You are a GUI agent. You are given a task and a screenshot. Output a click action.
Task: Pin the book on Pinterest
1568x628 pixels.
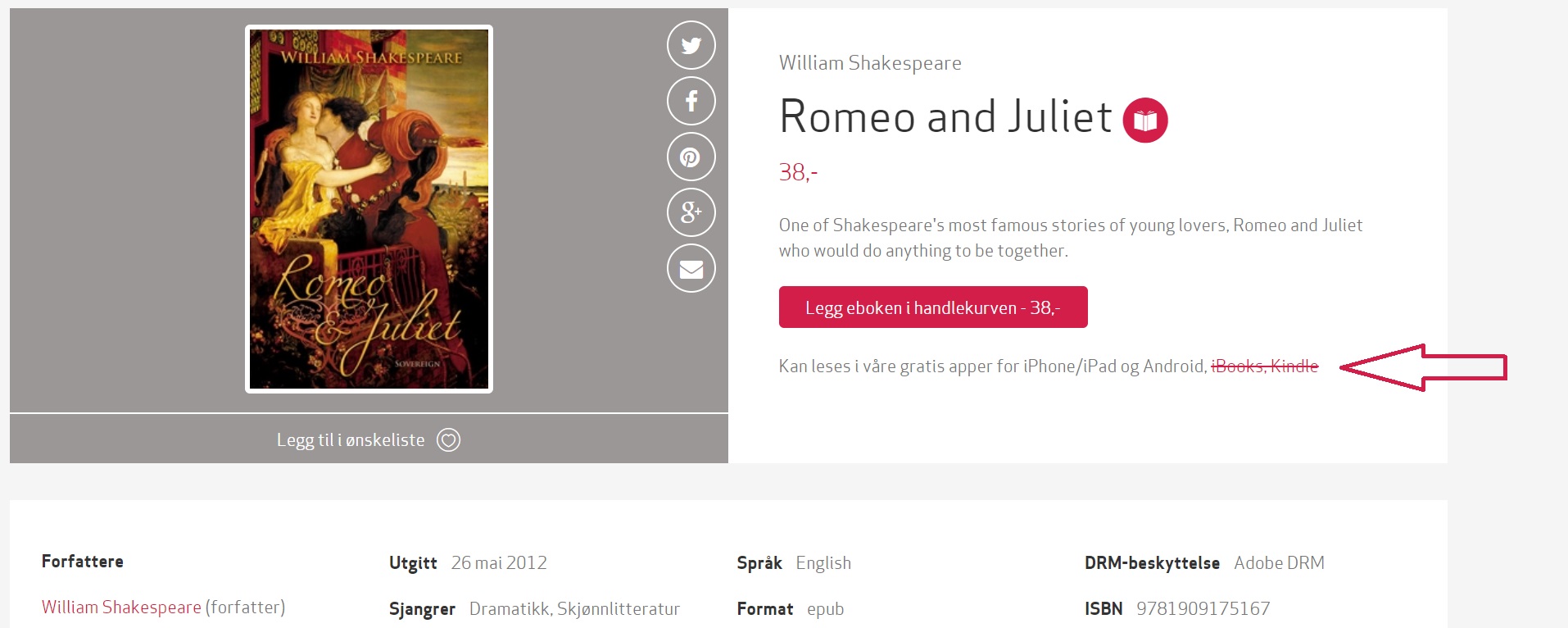tap(691, 157)
